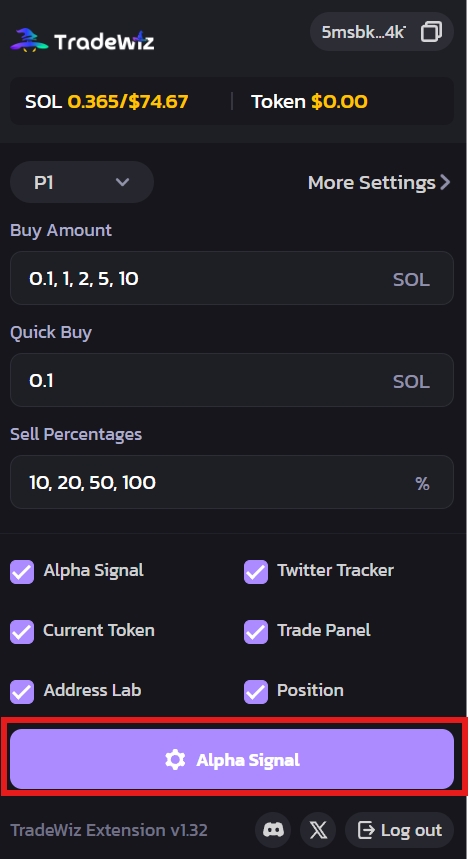Focus the Quick Buy SOL field
Image resolution: width=469 pixels, height=859 pixels.
point(232,380)
